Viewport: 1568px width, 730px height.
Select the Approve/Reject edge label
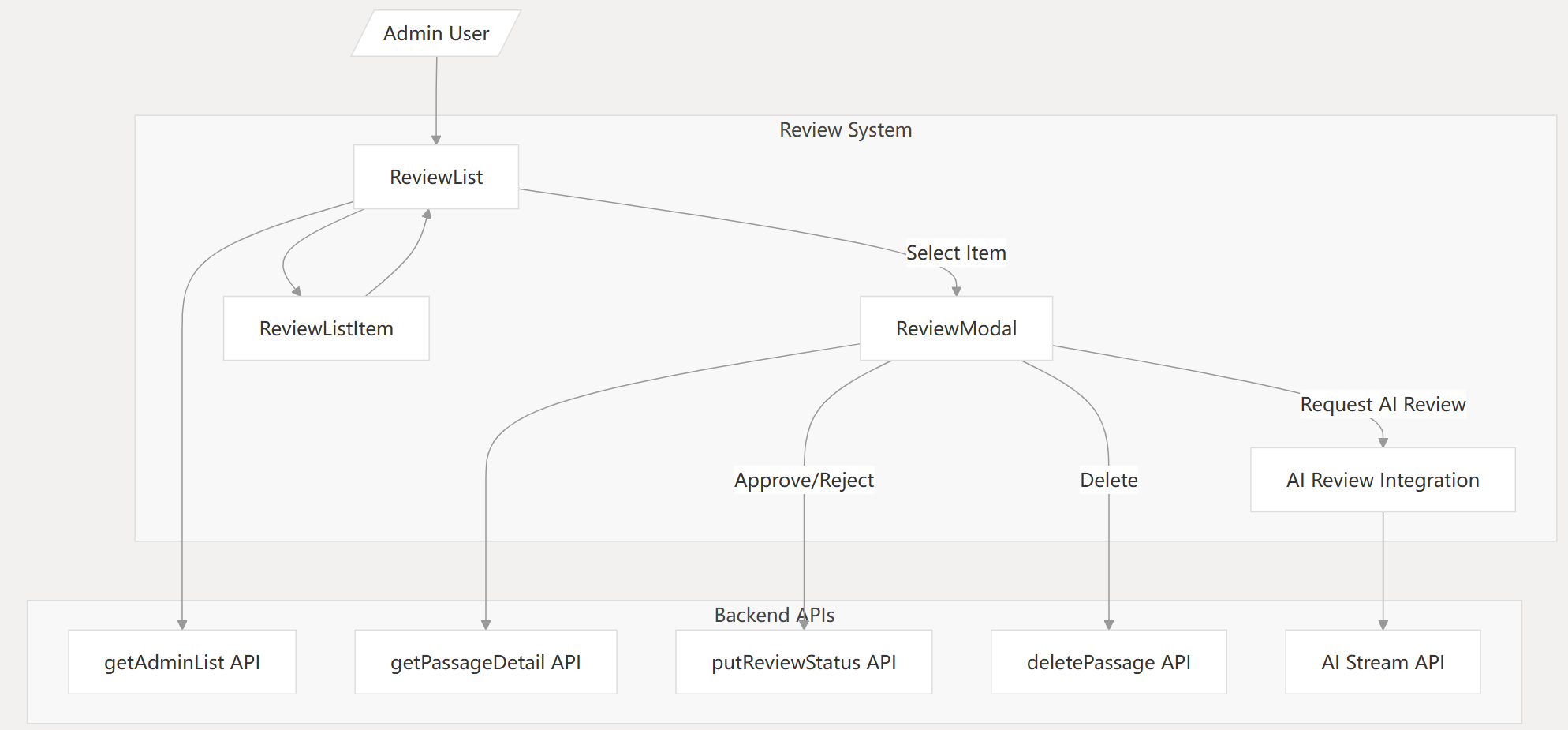[803, 480]
